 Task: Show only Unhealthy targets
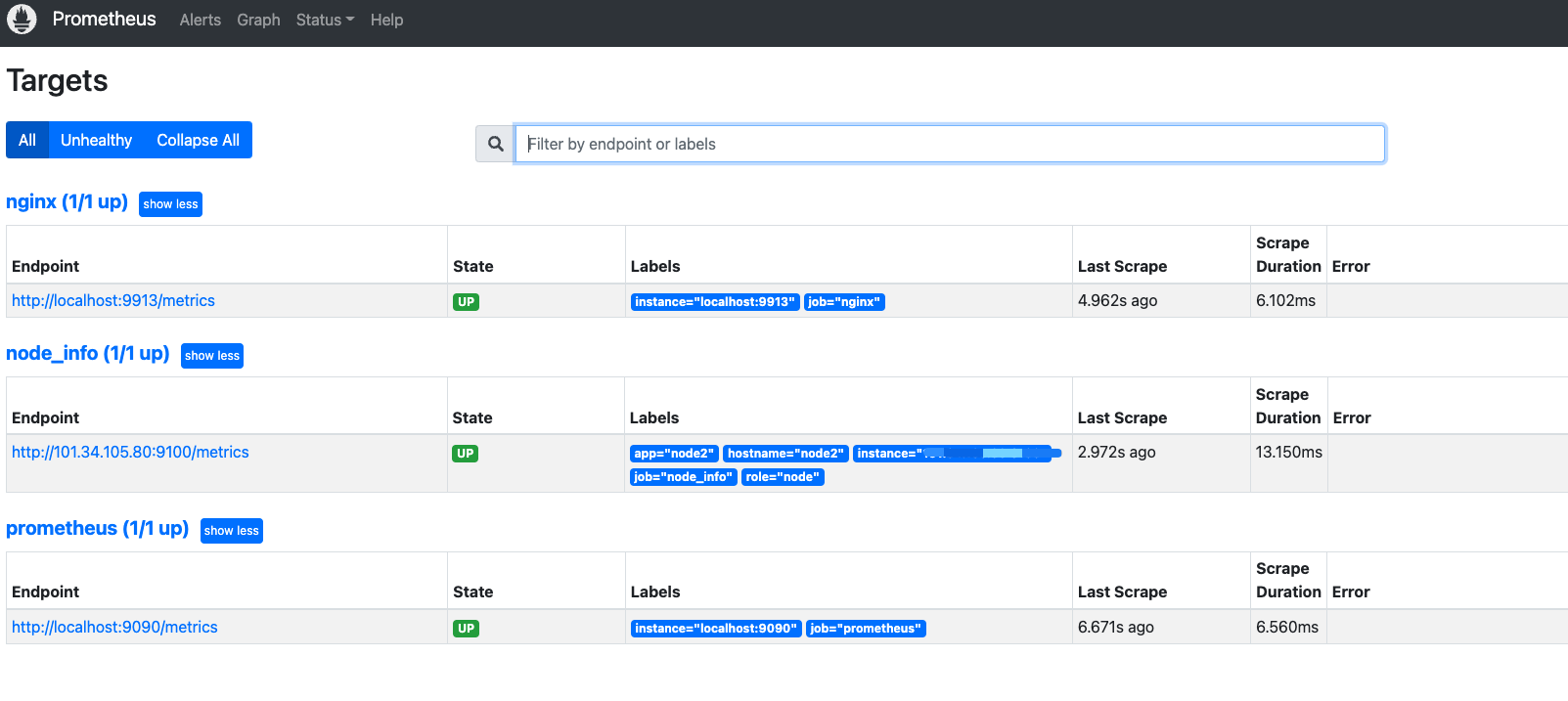(x=96, y=140)
